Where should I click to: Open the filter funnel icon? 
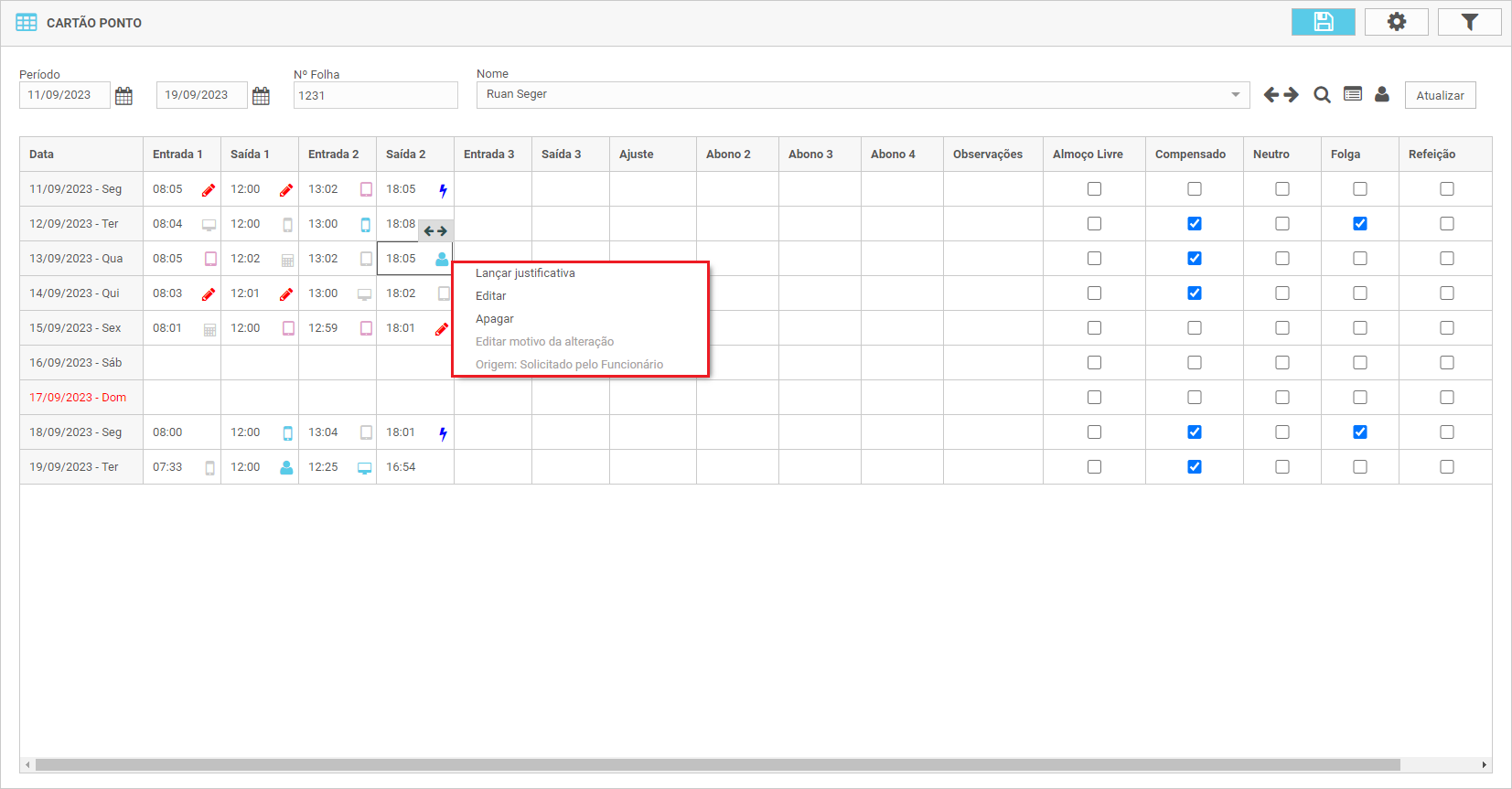[x=1469, y=22]
